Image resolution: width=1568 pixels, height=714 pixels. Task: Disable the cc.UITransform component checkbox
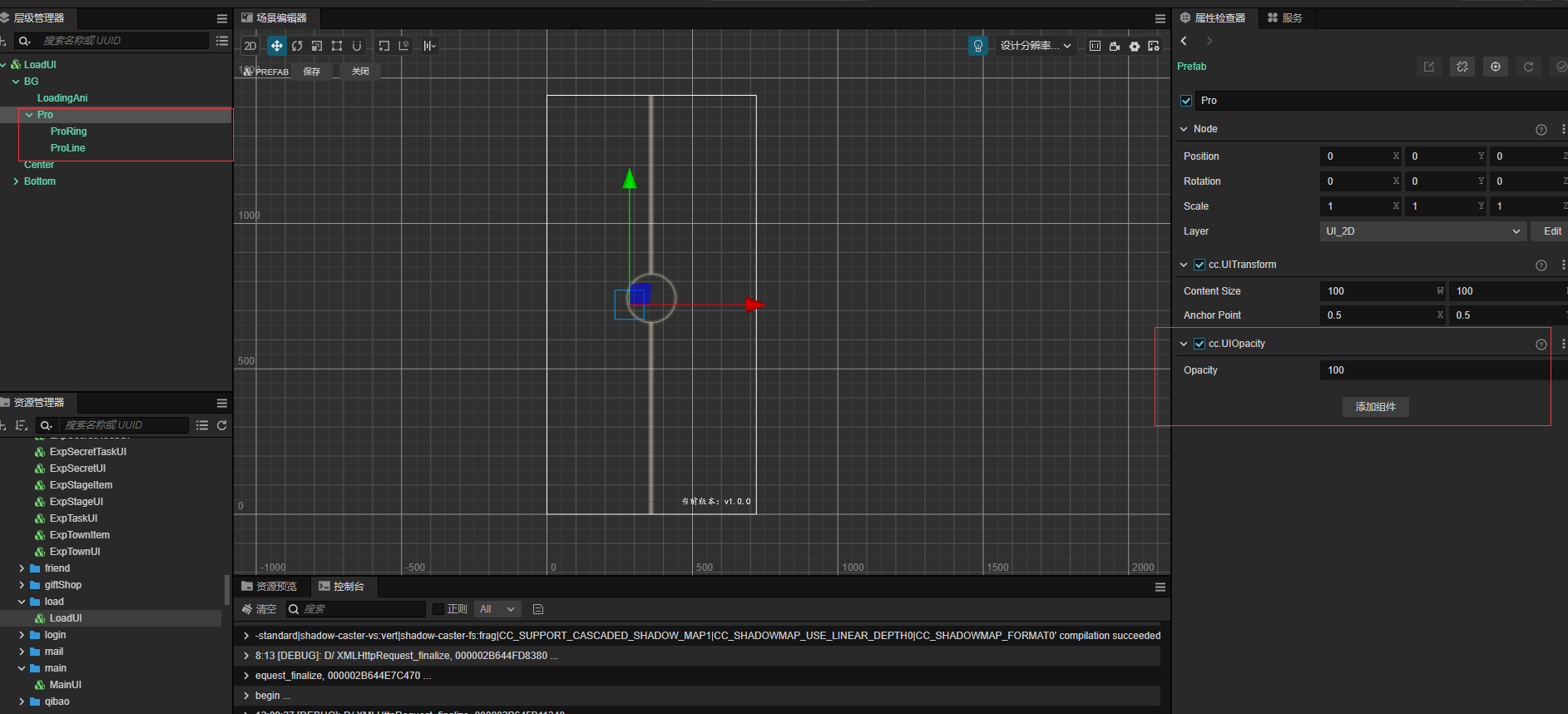click(1199, 265)
